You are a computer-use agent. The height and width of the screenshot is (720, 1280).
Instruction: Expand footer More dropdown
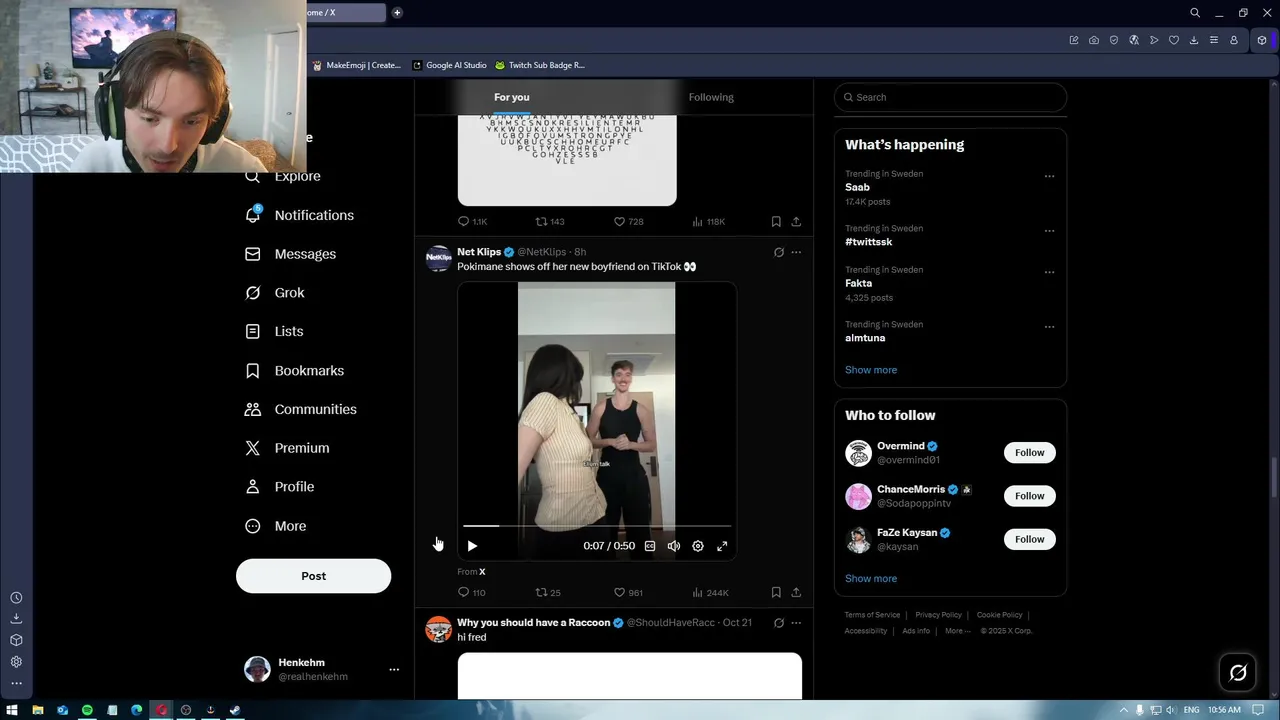pos(957,631)
